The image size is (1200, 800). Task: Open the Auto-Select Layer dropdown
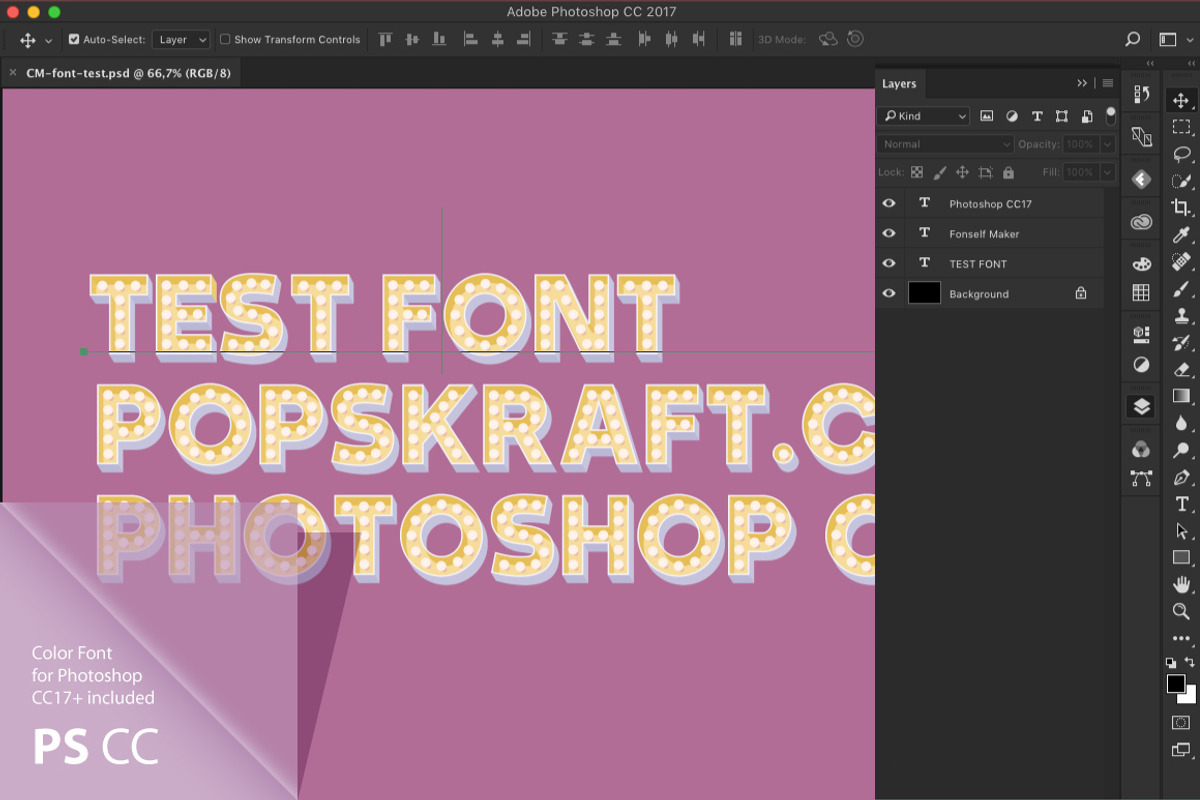(x=181, y=40)
